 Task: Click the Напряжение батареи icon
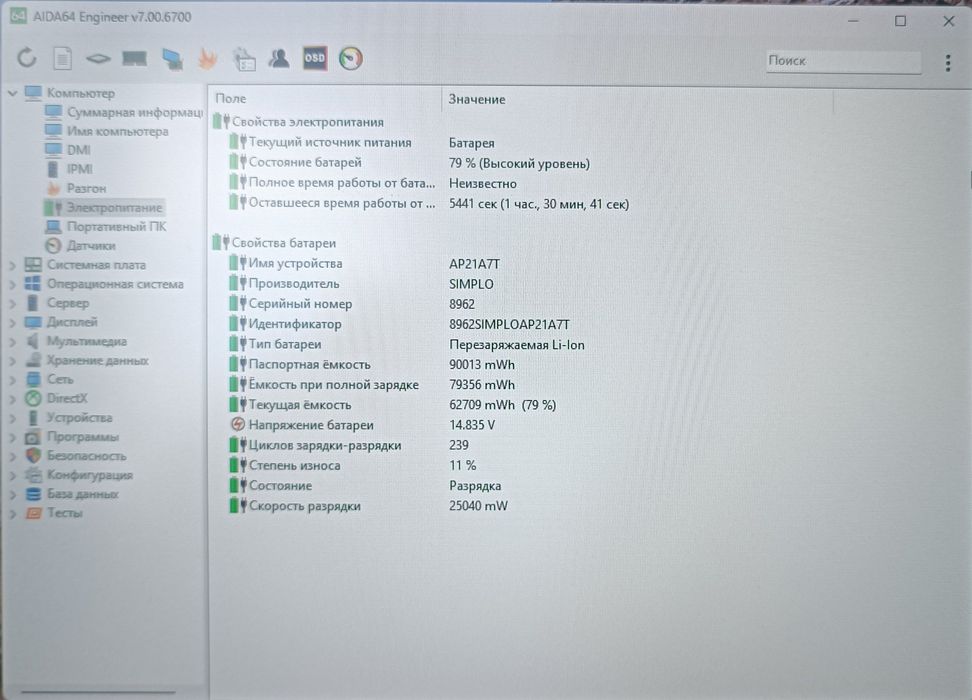tap(237, 425)
